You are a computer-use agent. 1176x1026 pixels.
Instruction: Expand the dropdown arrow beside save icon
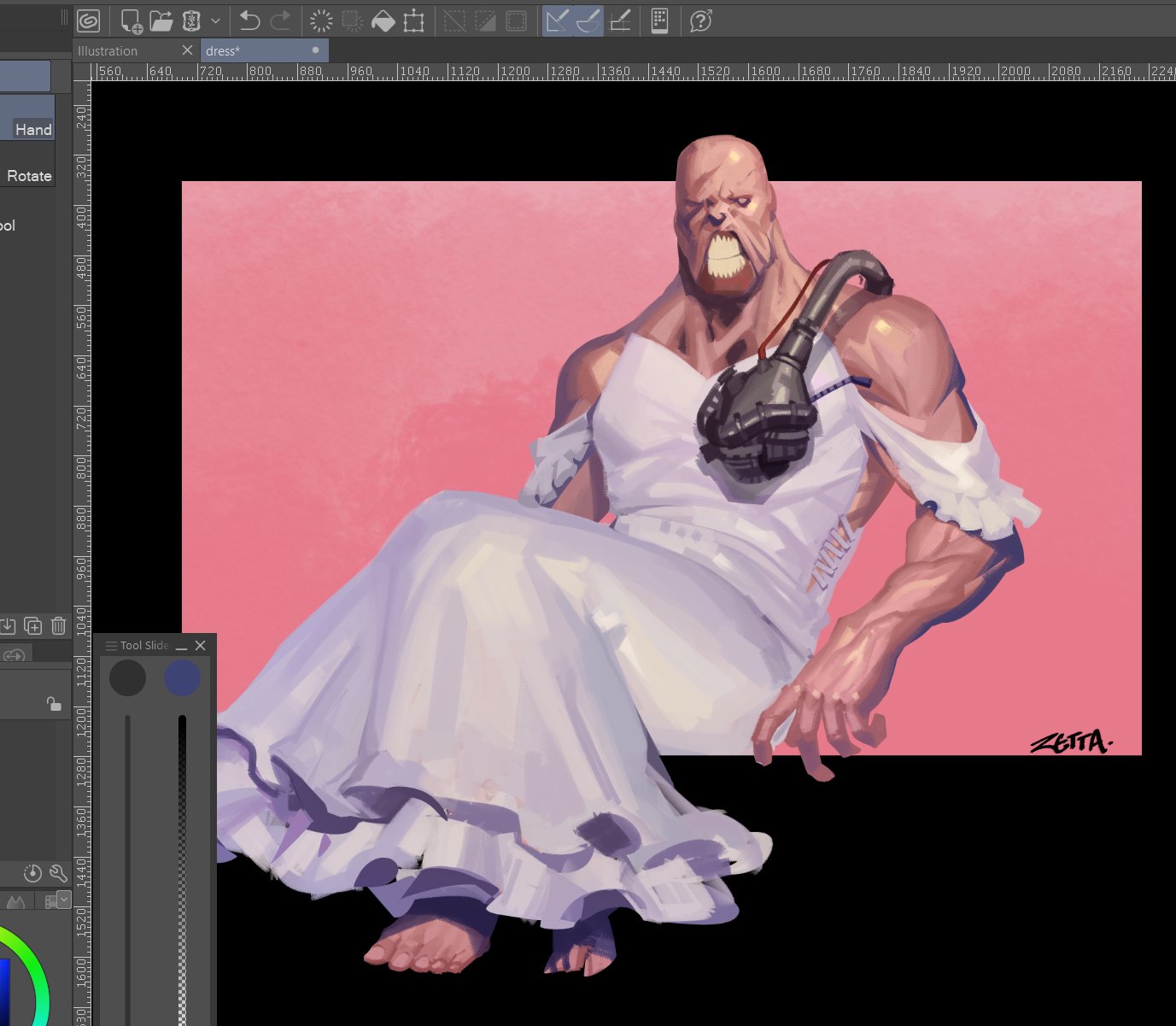[x=215, y=21]
